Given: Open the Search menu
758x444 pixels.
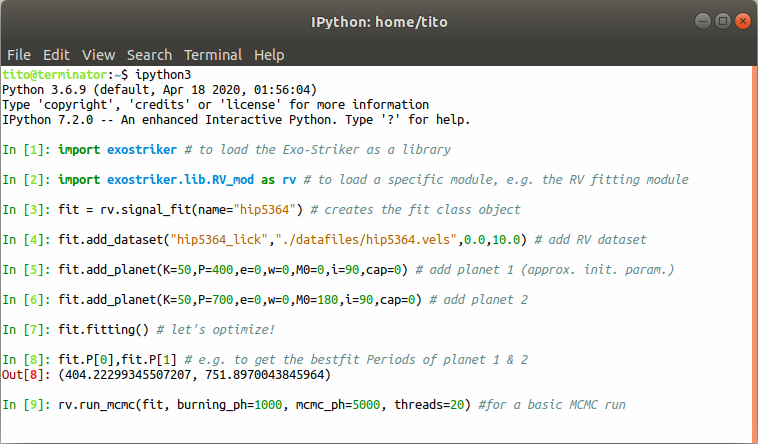Looking at the screenshot, I should 149,55.
